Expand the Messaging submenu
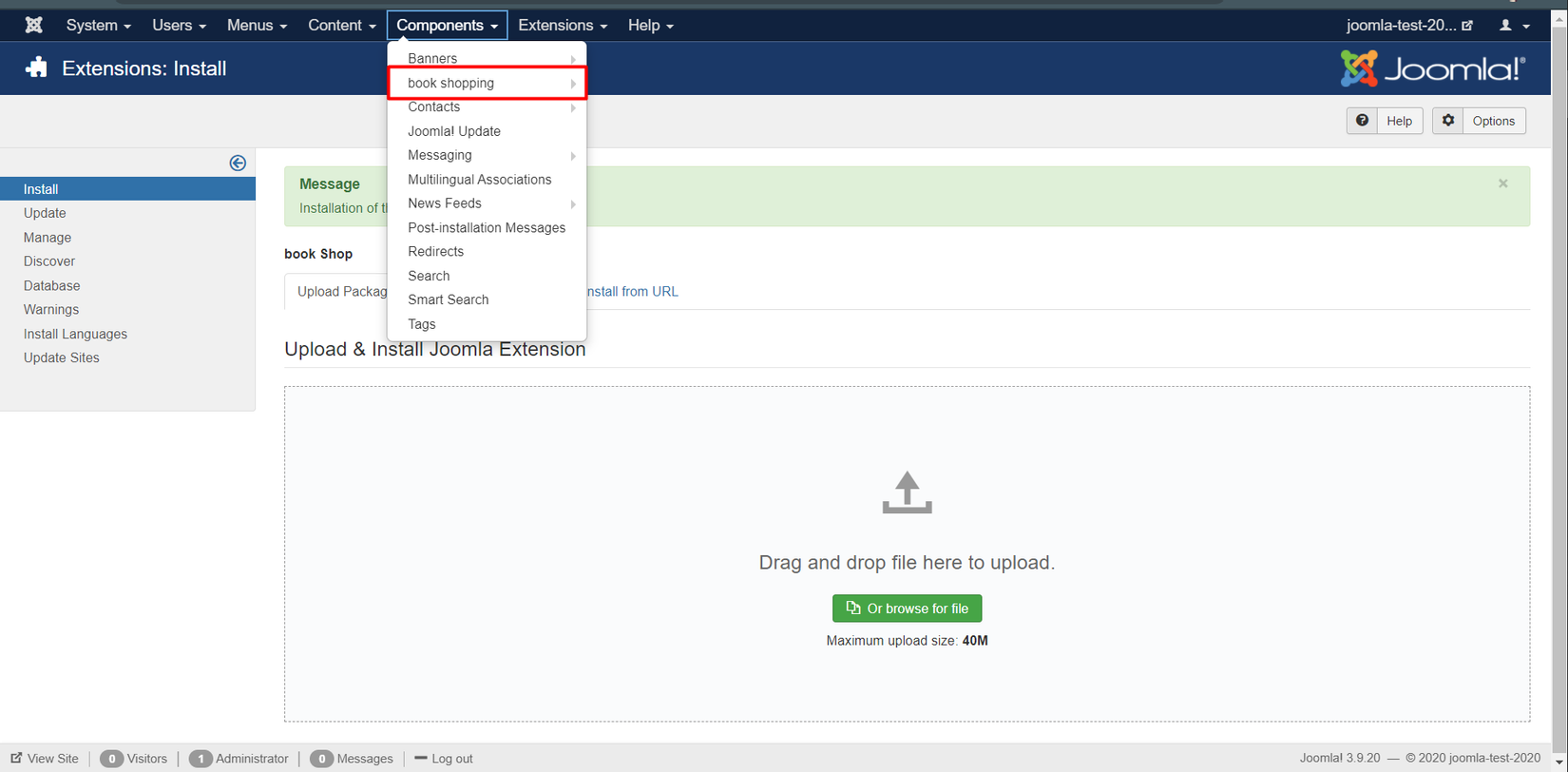This screenshot has width=1568, height=772. (x=487, y=155)
